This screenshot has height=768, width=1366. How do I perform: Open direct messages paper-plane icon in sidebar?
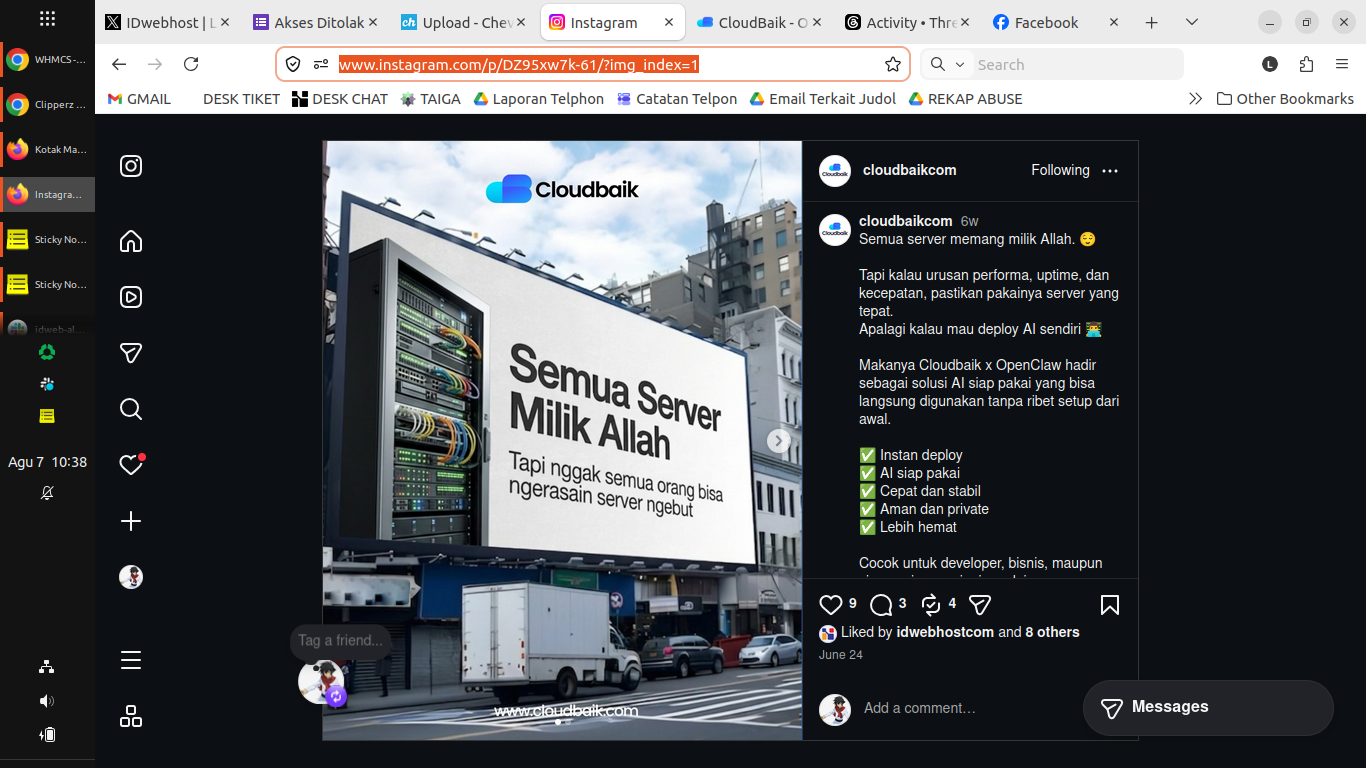[x=131, y=353]
